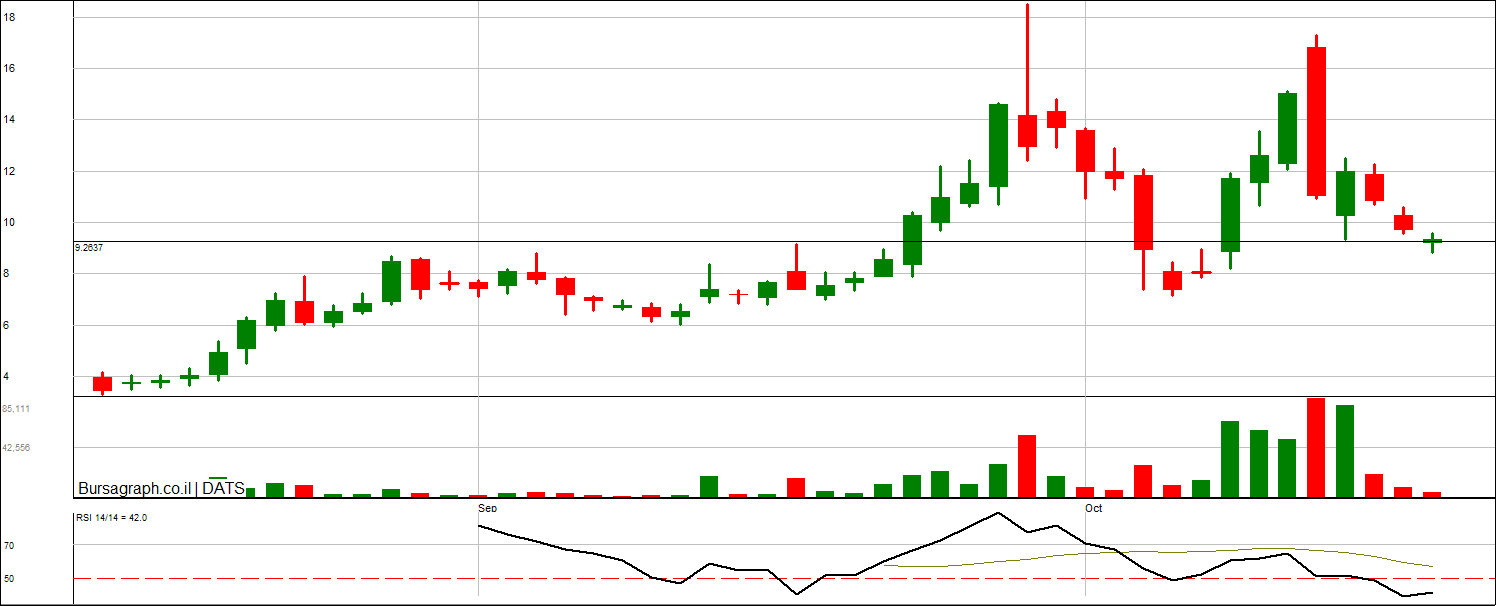Viewport: 1496px width, 606px height.
Task: Click the 4 price axis label
Action: (7, 377)
